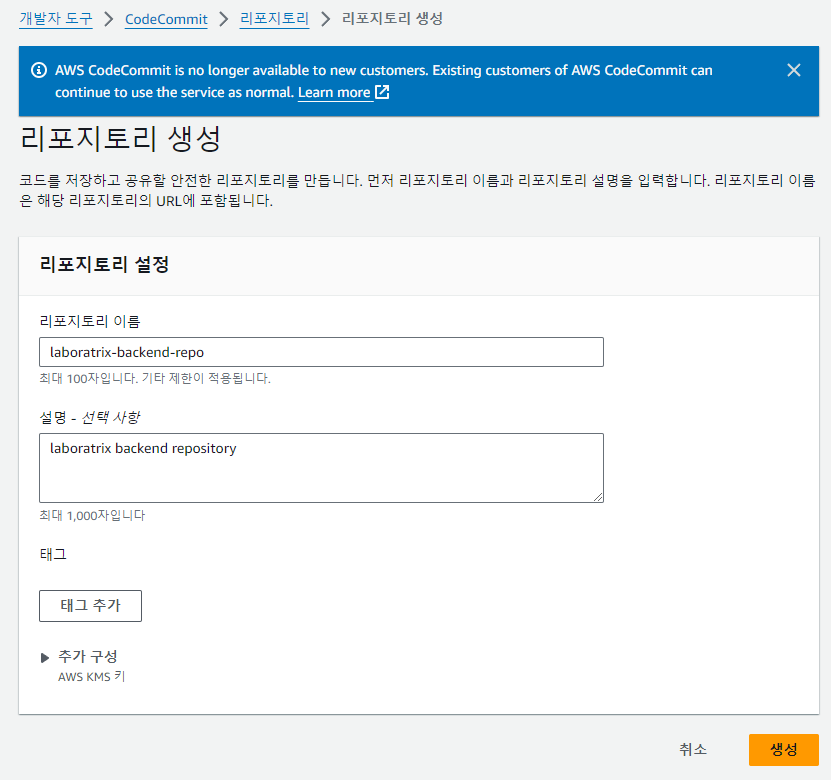
Task: Click the external link icon after Learn more
Action: coord(382,92)
